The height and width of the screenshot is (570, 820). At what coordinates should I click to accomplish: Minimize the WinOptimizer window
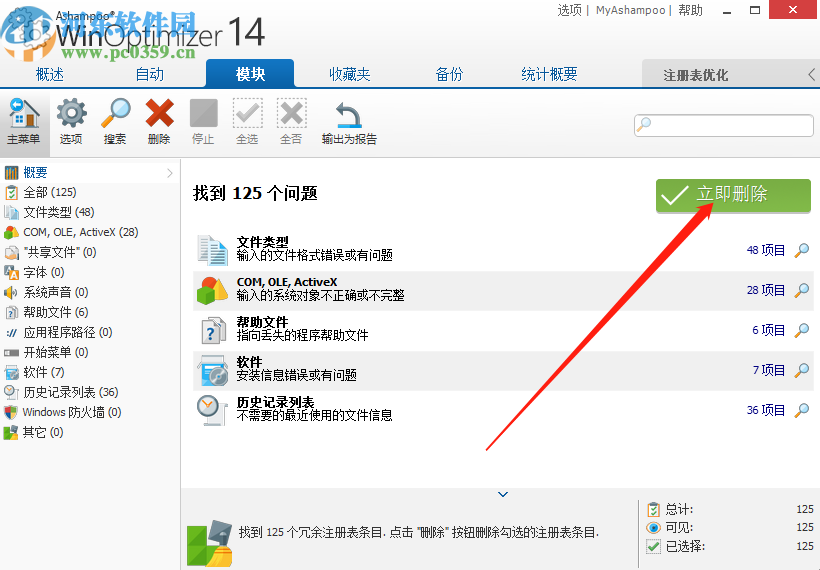[727, 10]
